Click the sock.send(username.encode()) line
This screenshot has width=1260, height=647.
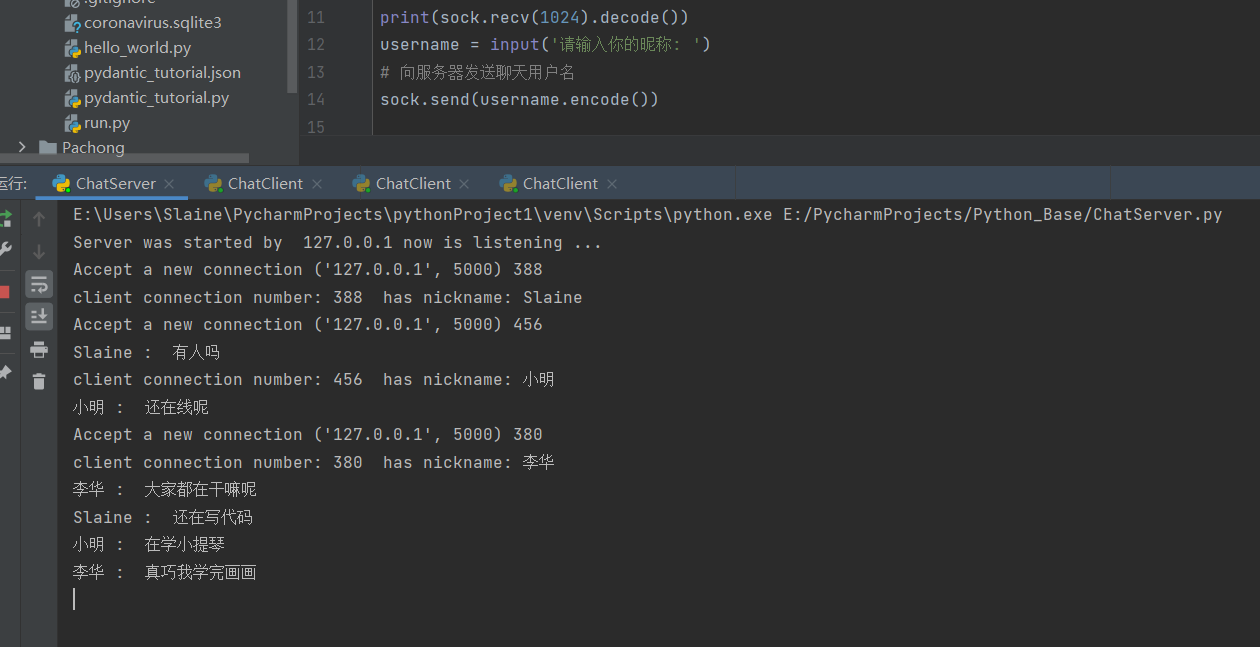[x=519, y=99]
